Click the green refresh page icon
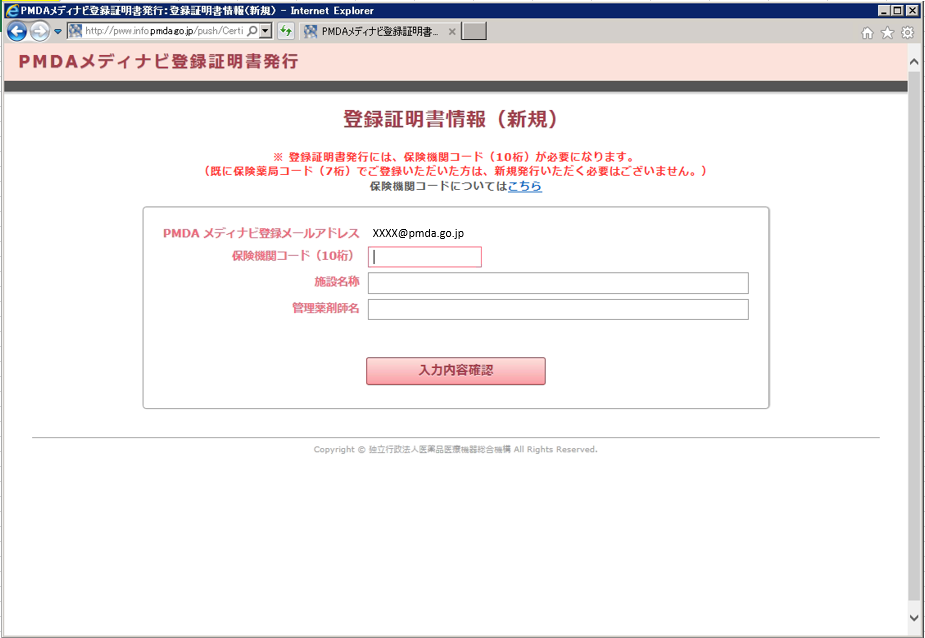 coord(286,31)
